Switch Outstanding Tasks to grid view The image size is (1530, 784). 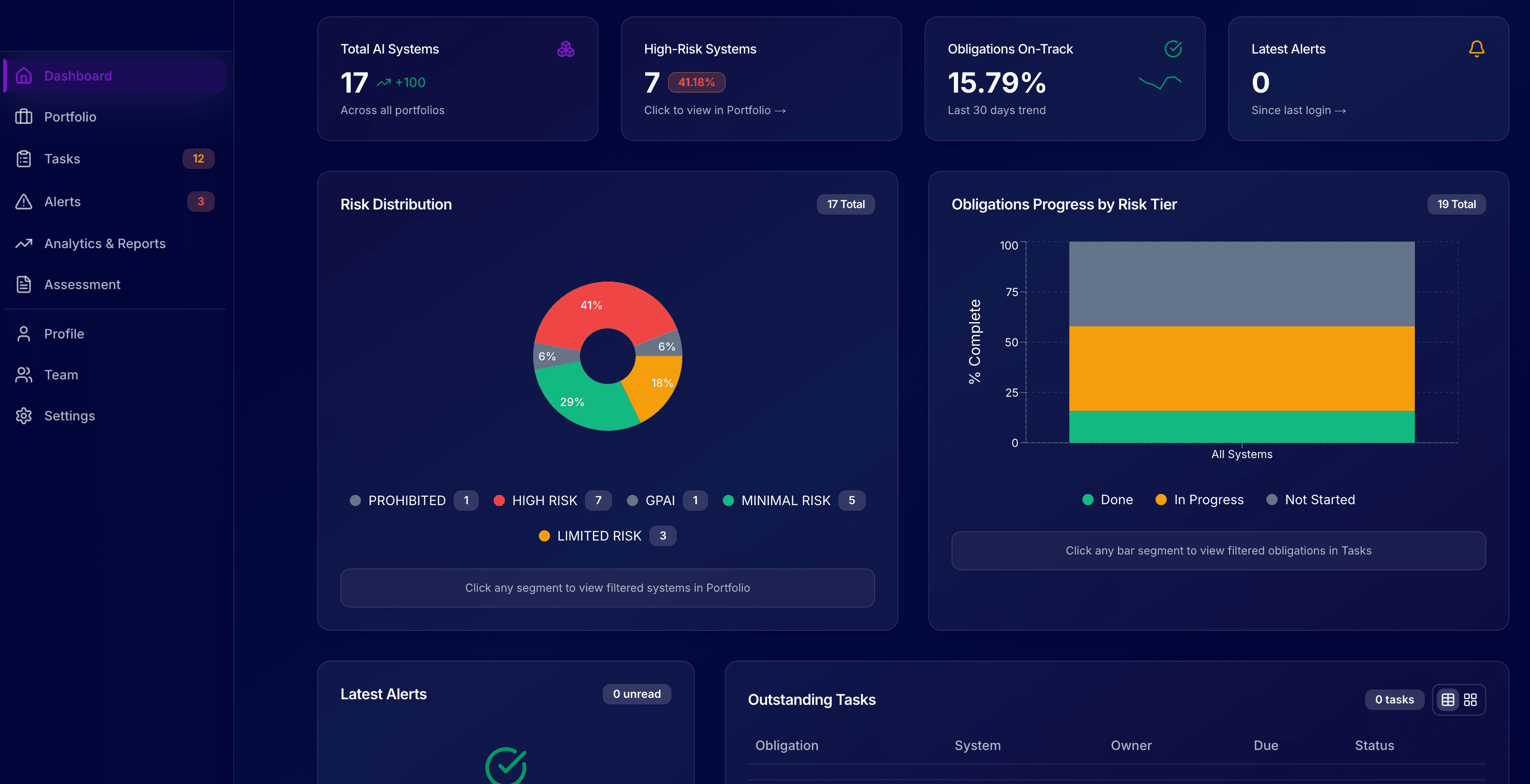pyautogui.click(x=1470, y=700)
